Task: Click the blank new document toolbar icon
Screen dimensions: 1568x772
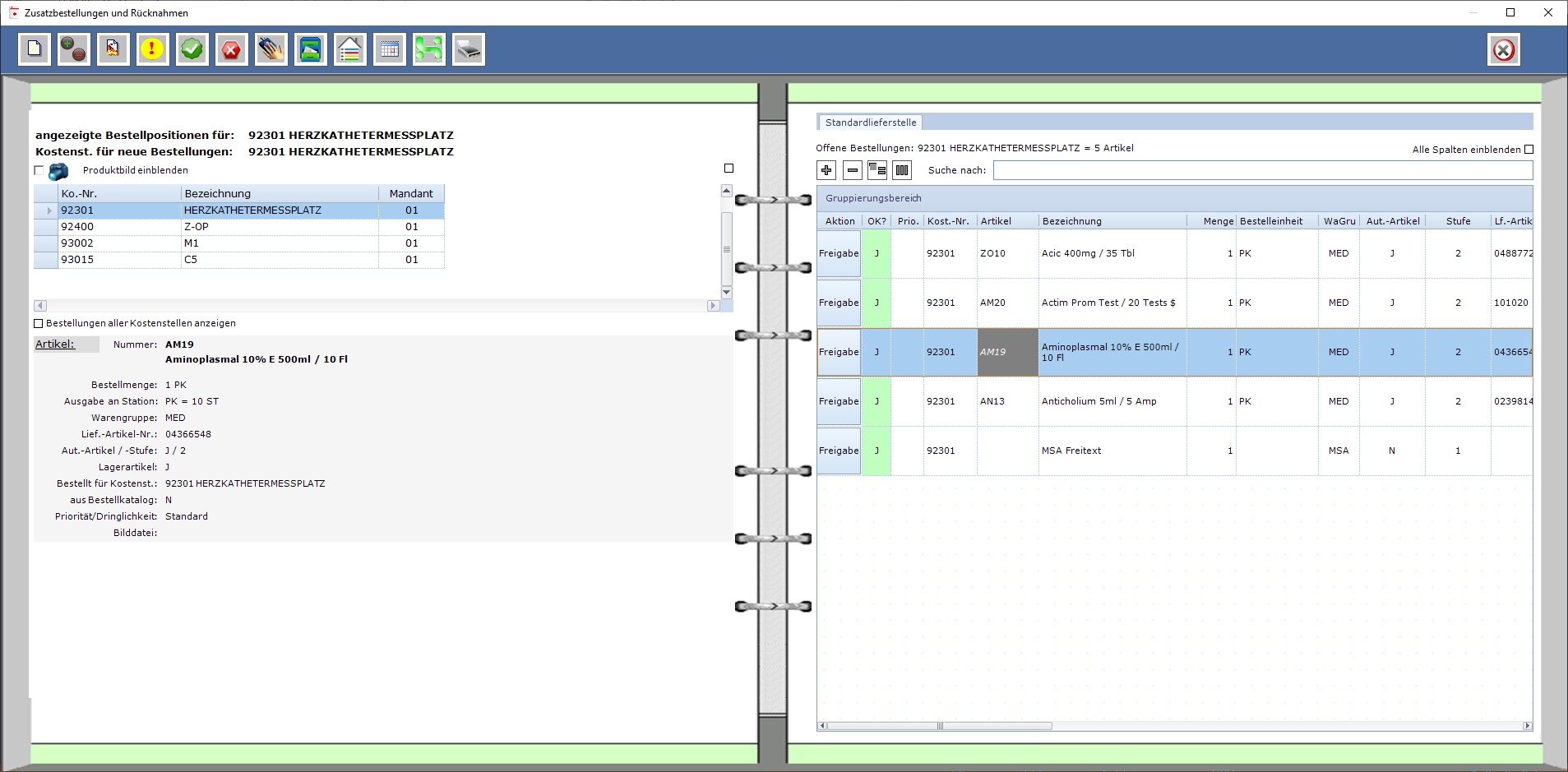Action: pos(35,49)
